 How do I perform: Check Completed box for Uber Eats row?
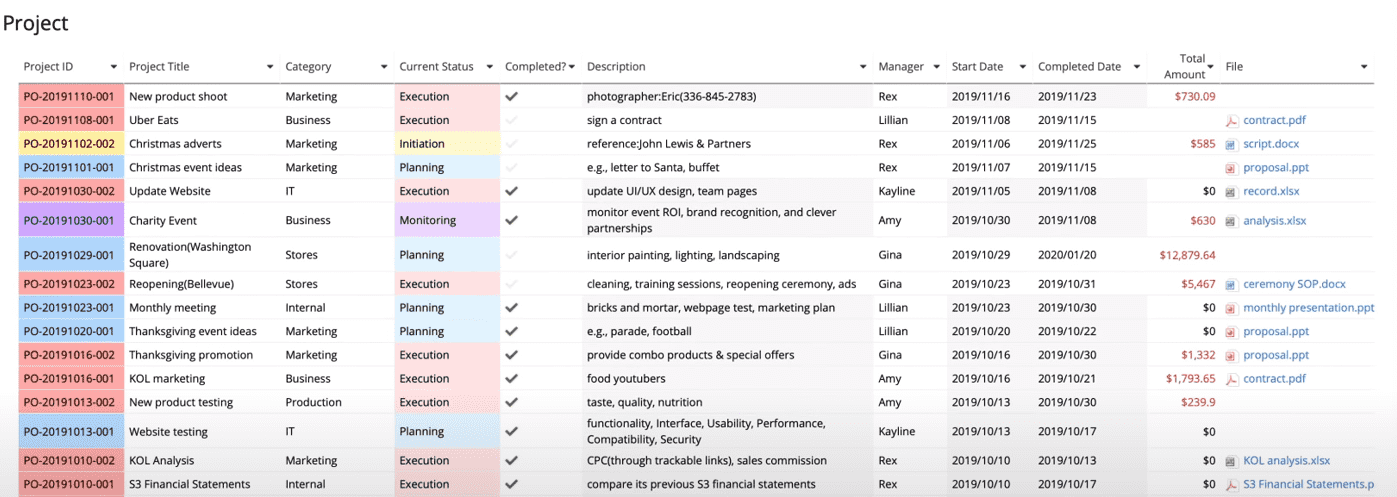point(512,120)
